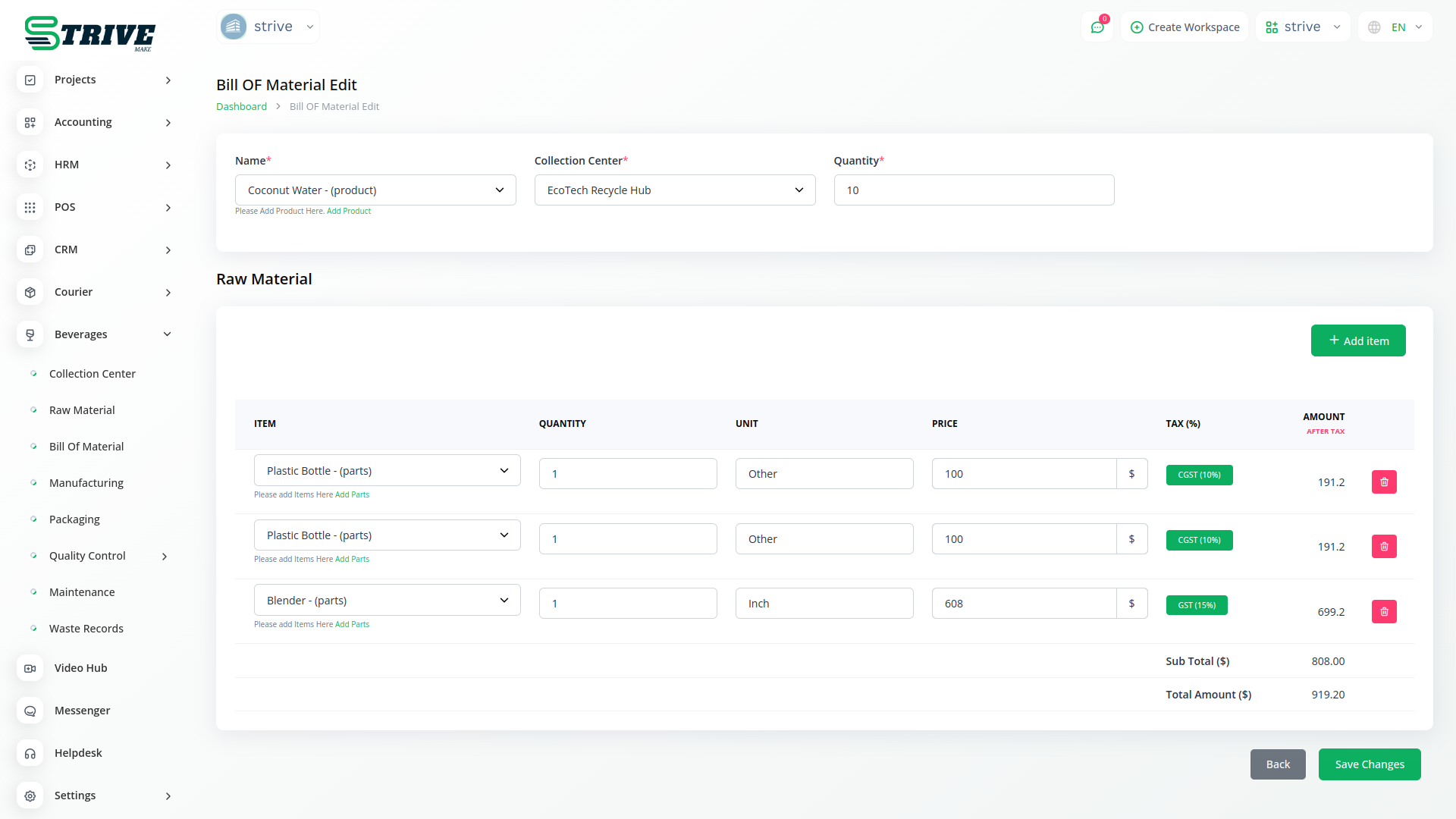Click the Messenger sidebar icon
1456x819 pixels.
coord(30,711)
